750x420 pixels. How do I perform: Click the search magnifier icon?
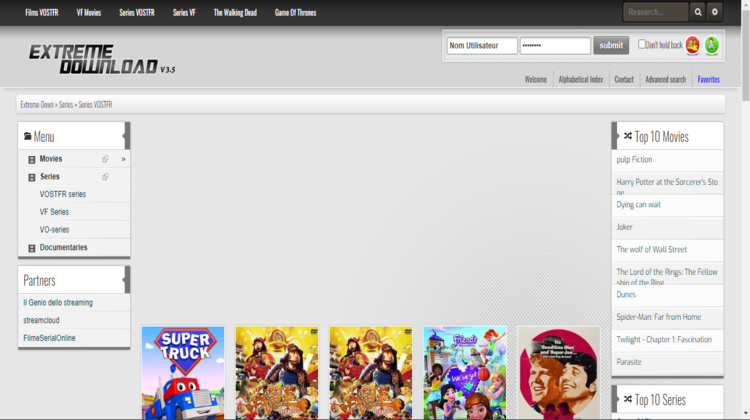coord(698,12)
